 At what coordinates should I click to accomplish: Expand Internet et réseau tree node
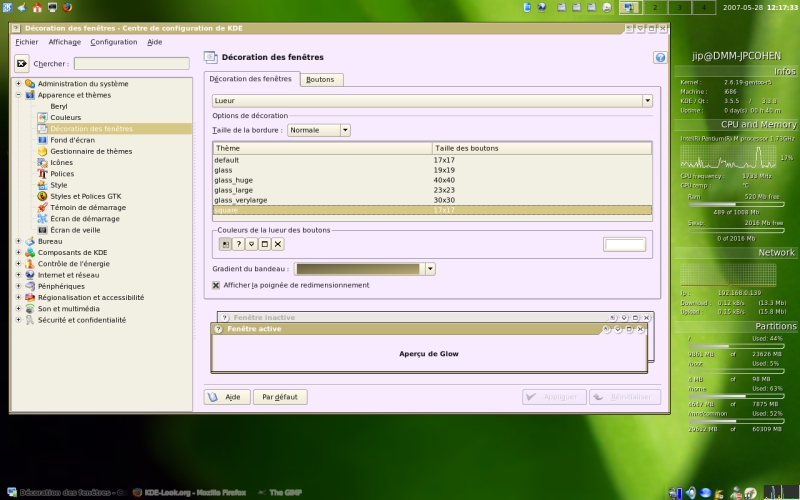pyautogui.click(x=18, y=274)
